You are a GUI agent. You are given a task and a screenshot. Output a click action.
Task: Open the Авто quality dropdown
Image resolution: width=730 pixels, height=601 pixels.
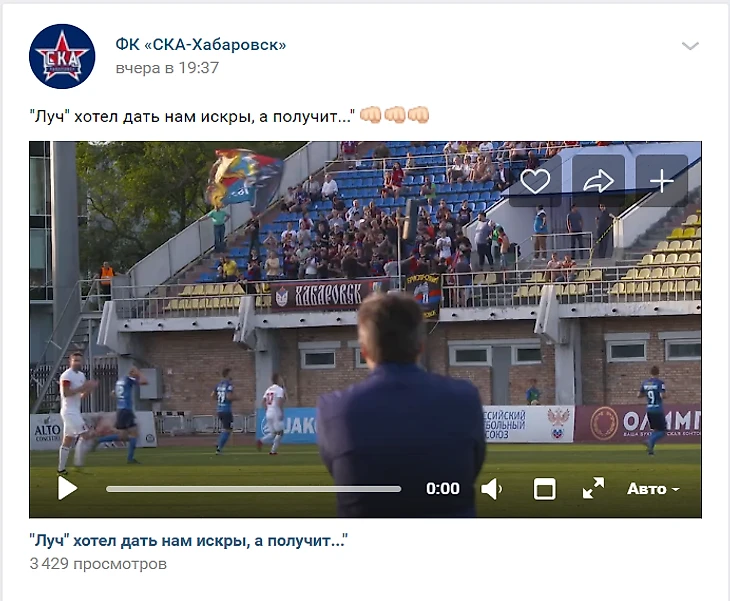pyautogui.click(x=653, y=489)
